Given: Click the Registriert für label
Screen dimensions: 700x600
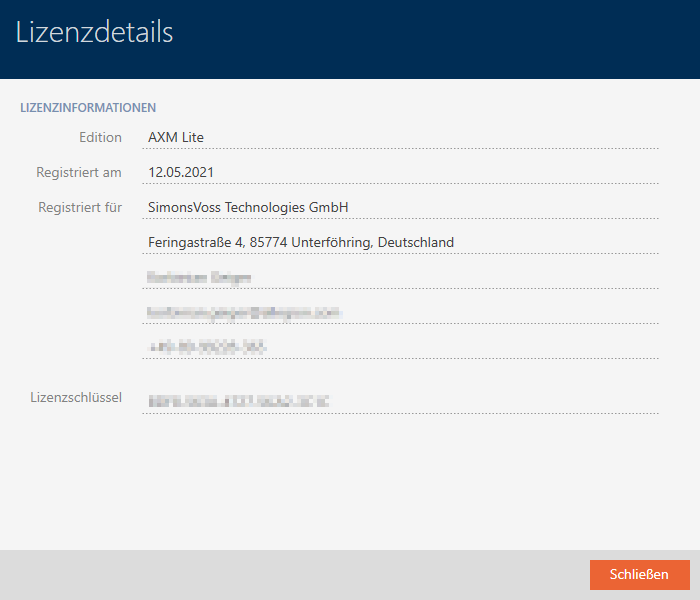Looking at the screenshot, I should tap(80, 207).
